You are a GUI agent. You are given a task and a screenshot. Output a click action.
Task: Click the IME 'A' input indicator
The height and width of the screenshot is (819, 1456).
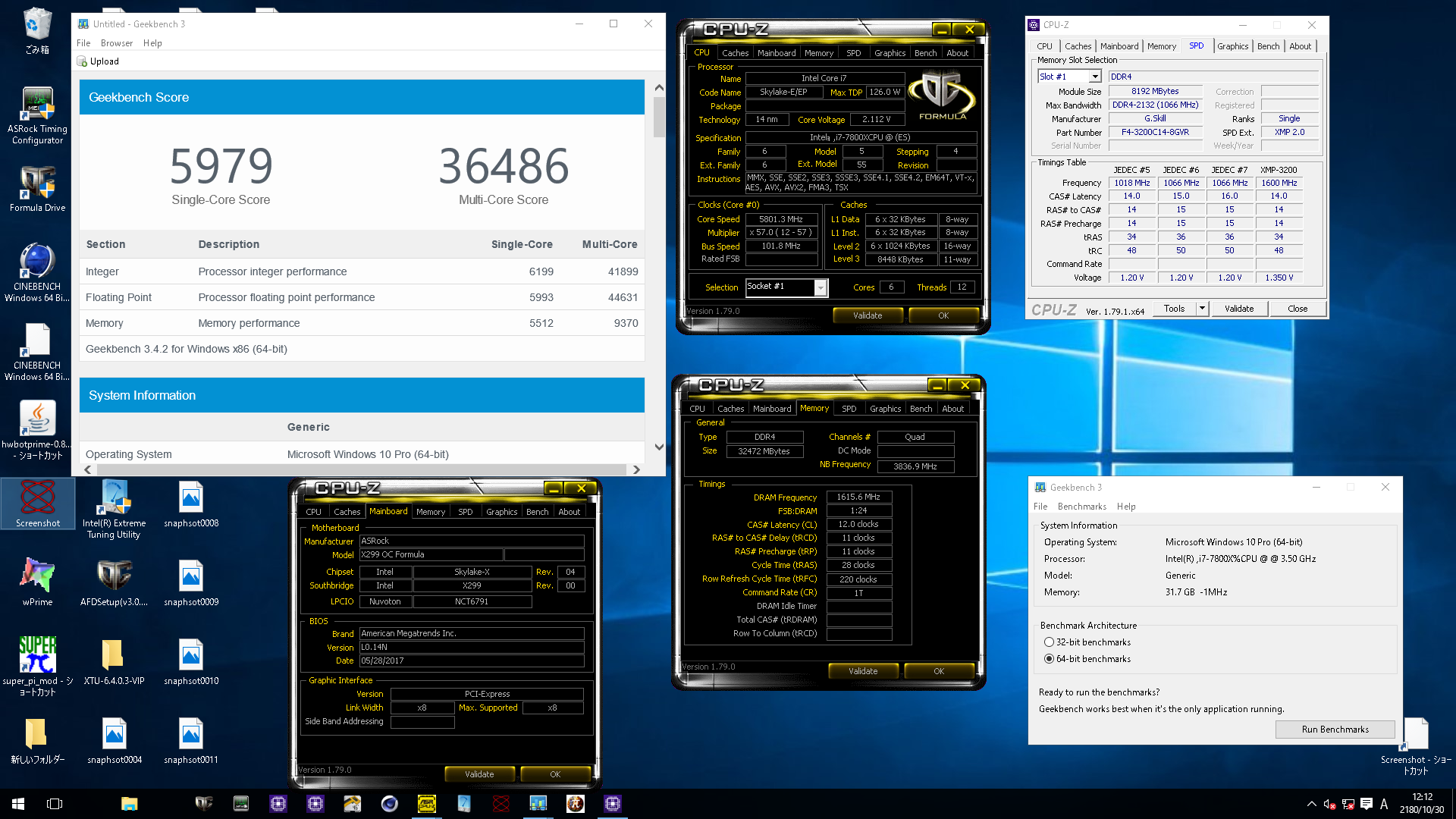tap(1384, 804)
